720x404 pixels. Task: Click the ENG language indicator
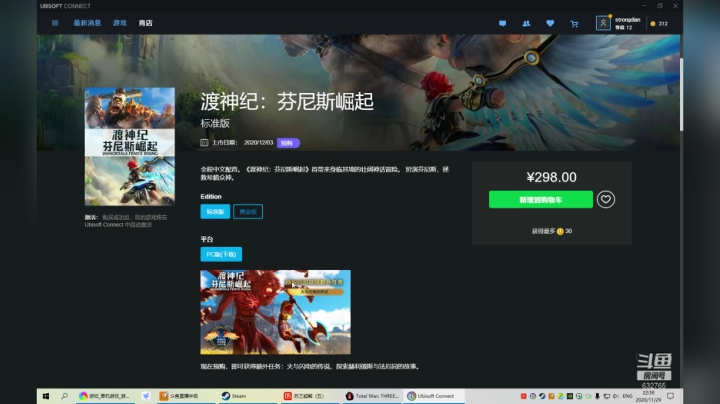(627, 396)
